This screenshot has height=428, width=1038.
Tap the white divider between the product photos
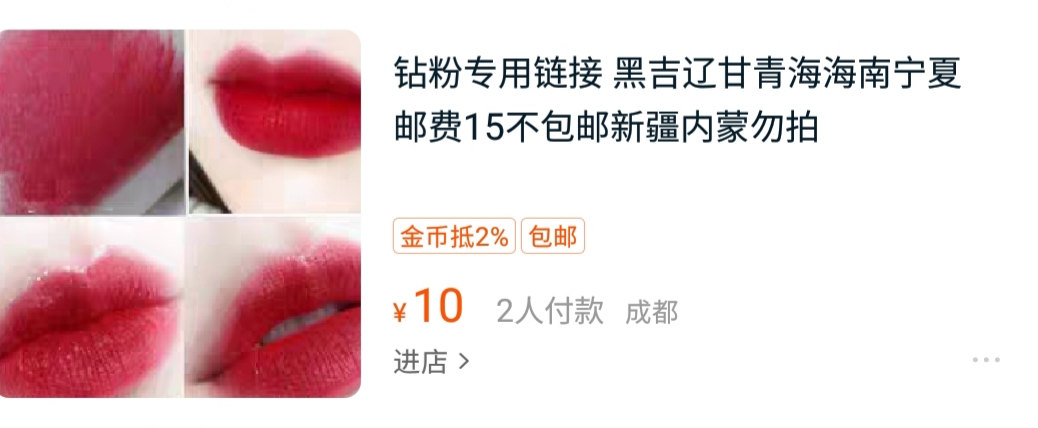pos(187,122)
